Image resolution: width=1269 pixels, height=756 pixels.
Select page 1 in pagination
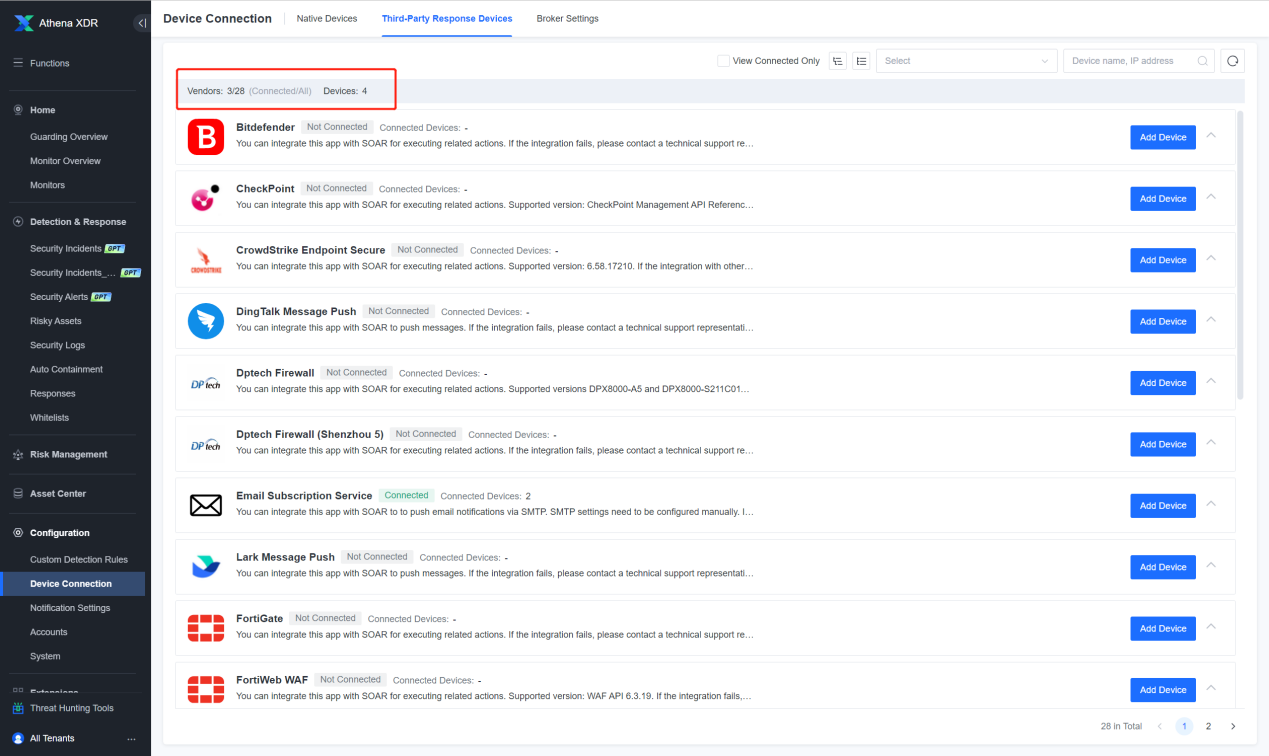pos(1184,726)
